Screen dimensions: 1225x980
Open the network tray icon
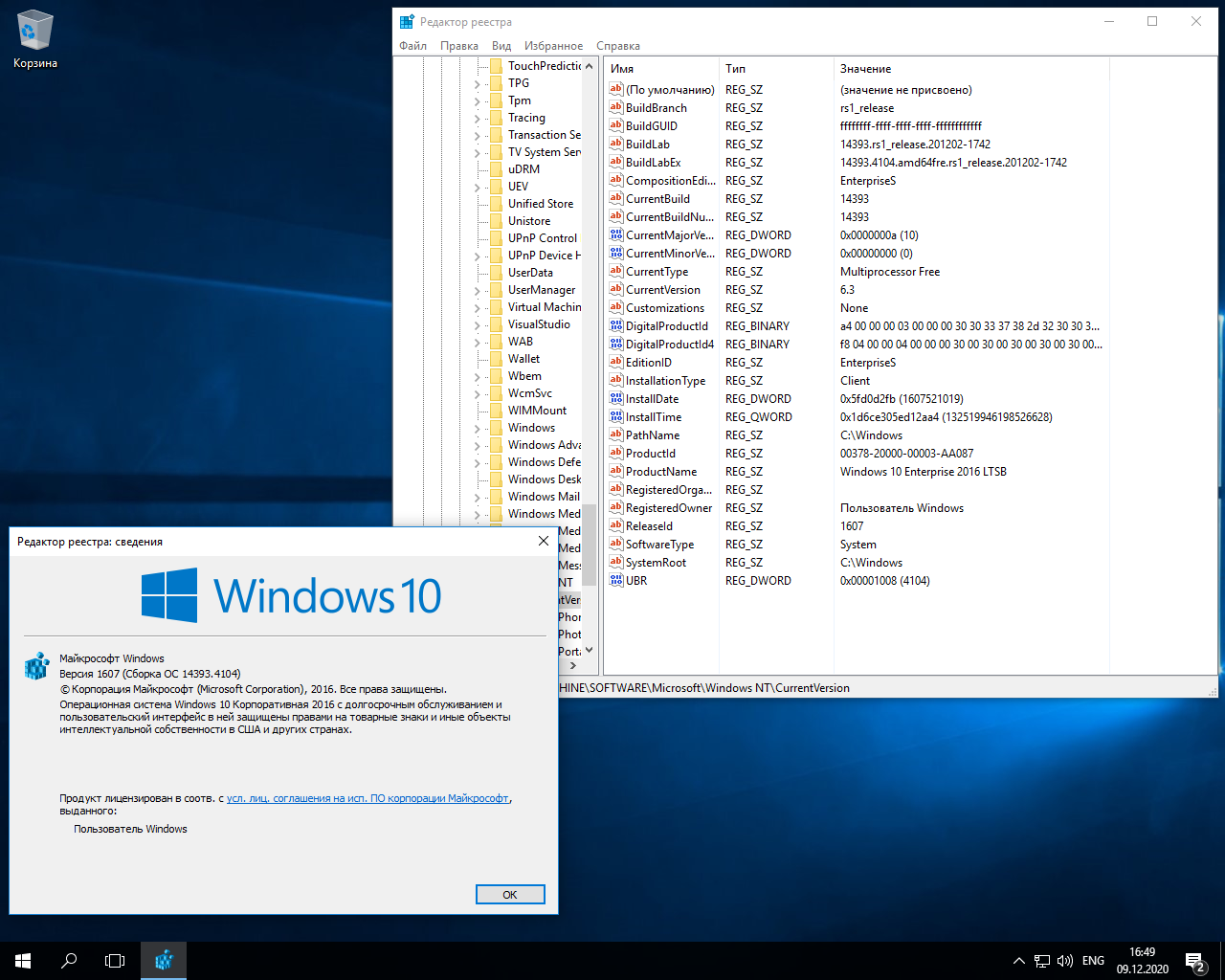[1042, 961]
